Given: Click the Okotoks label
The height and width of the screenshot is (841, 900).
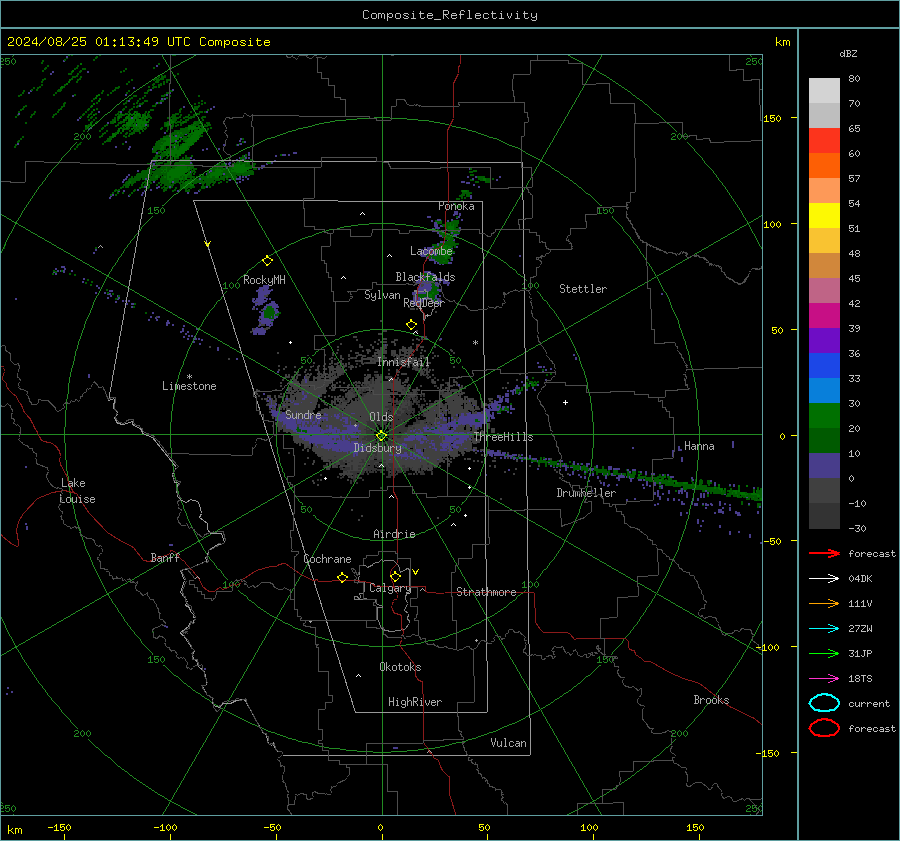Looking at the screenshot, I should click(400, 667).
